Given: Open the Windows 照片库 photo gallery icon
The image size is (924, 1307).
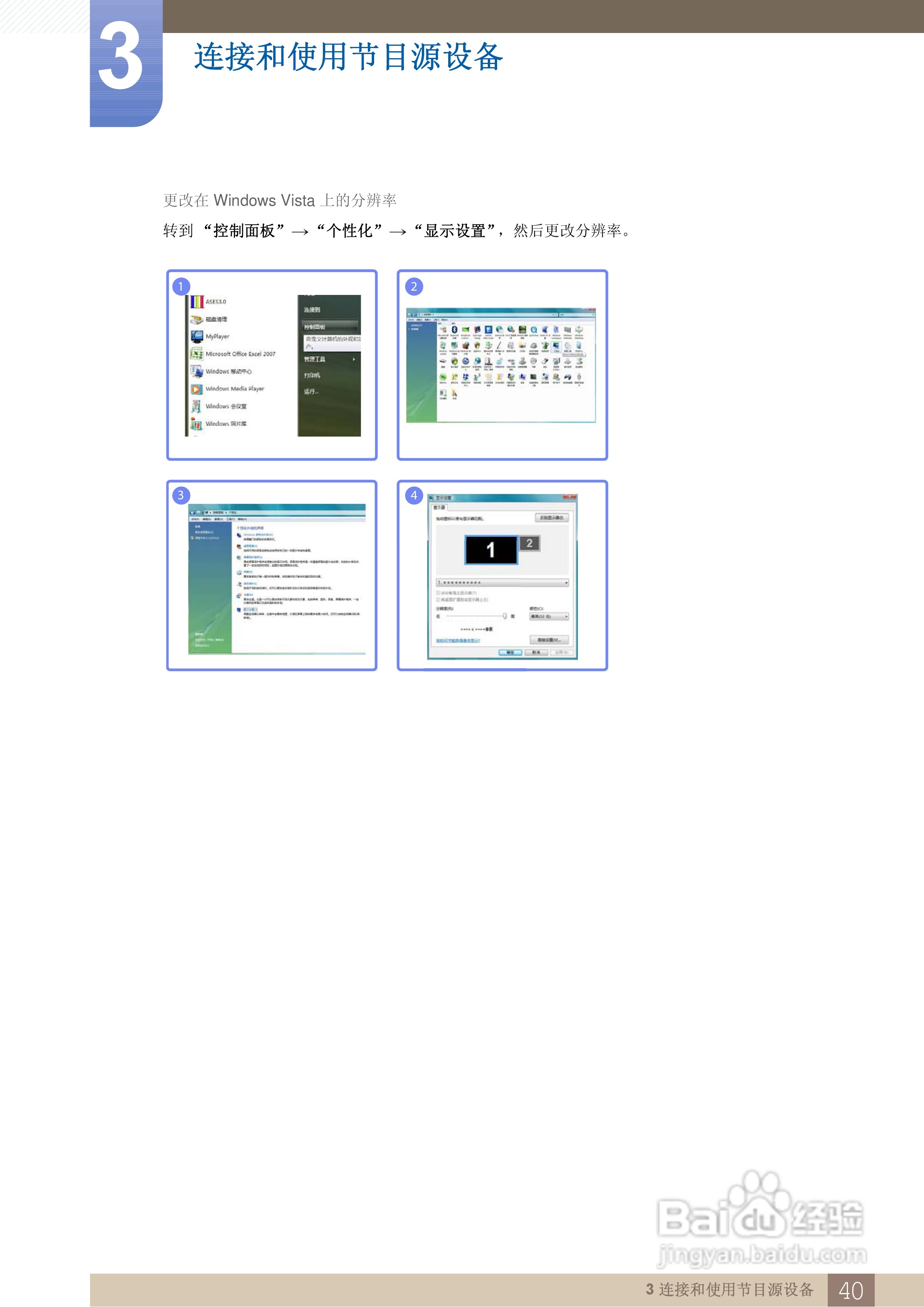Looking at the screenshot, I should (196, 424).
